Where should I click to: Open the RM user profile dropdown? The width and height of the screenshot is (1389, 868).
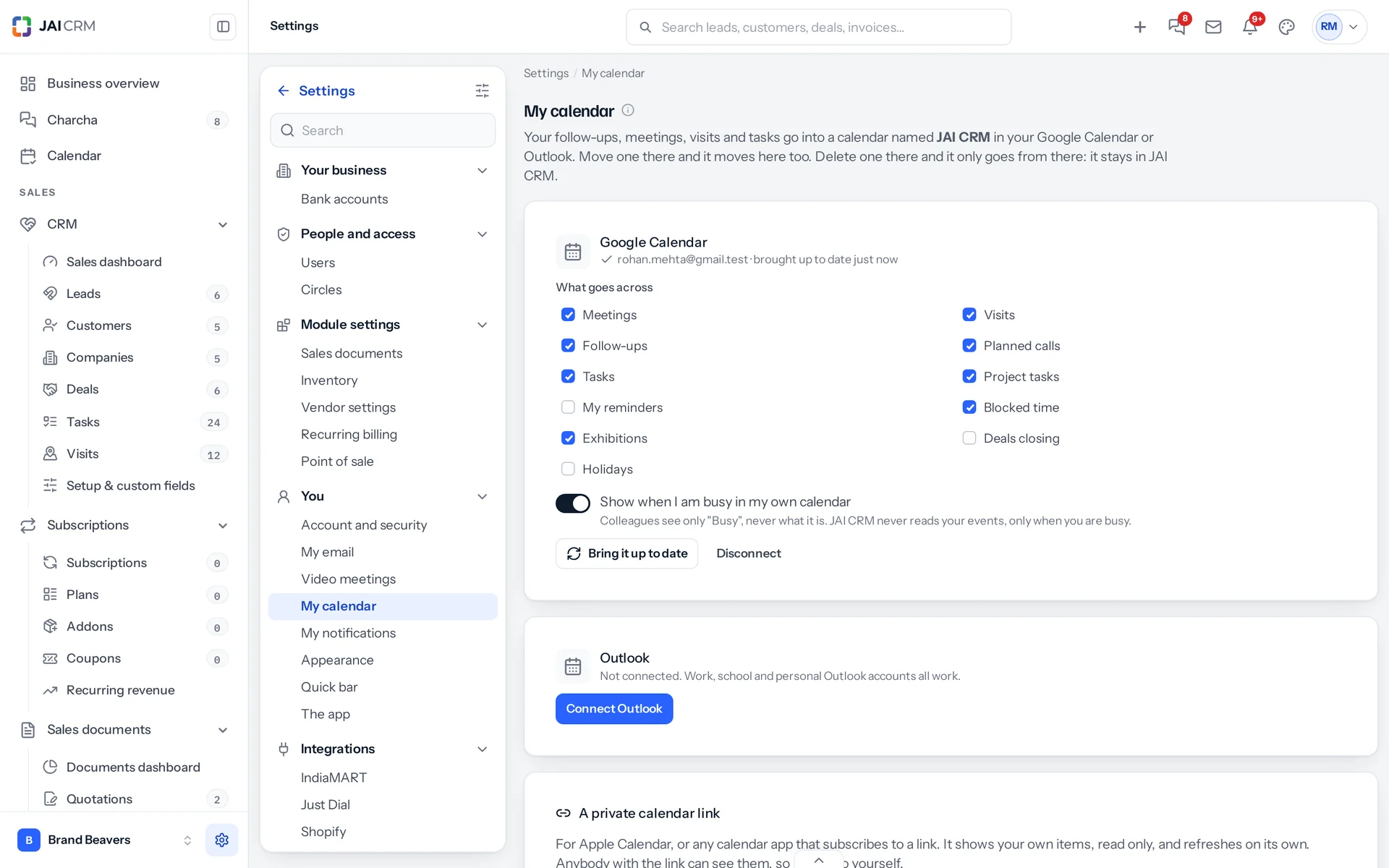pos(1340,27)
